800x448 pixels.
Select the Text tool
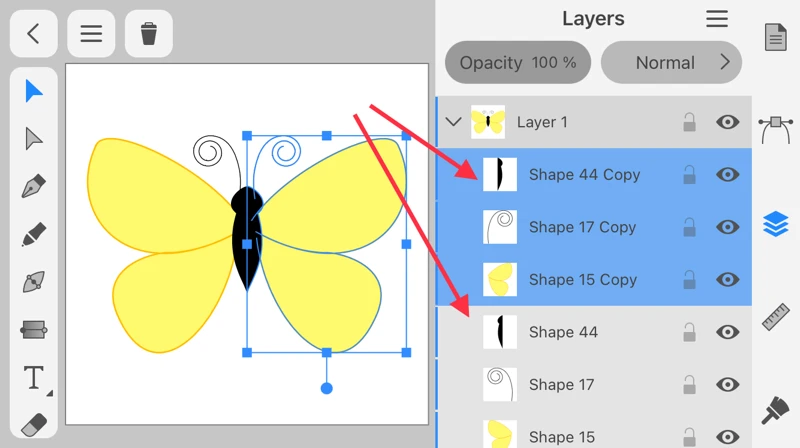click(x=34, y=378)
